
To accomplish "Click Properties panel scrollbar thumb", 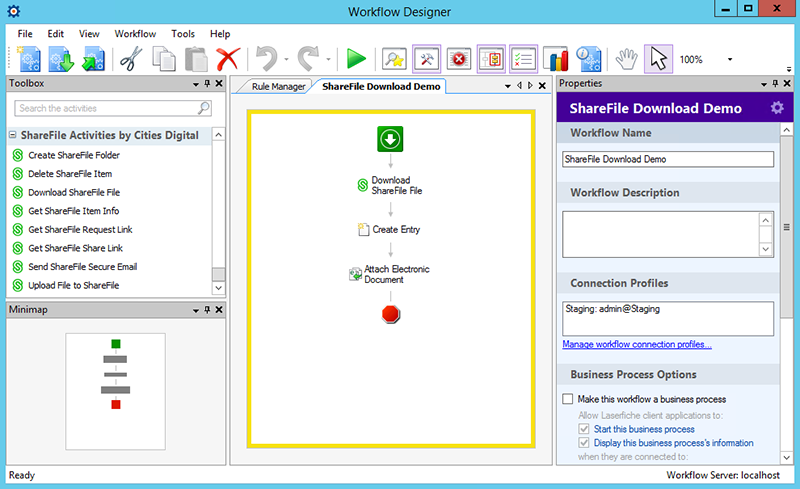I will [x=786, y=227].
